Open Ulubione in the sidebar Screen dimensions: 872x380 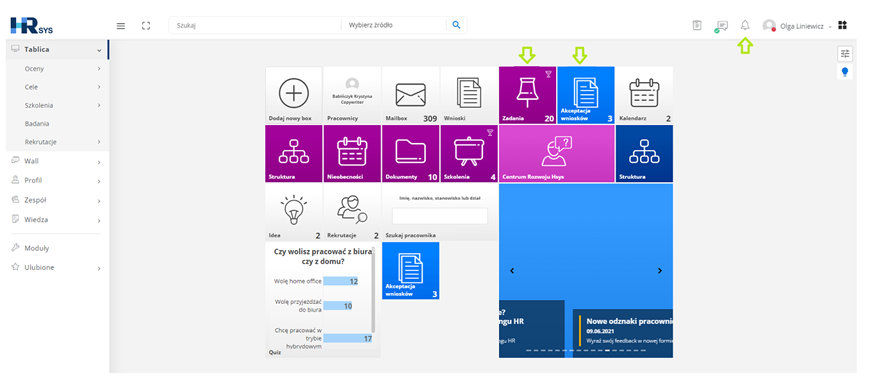39,268
